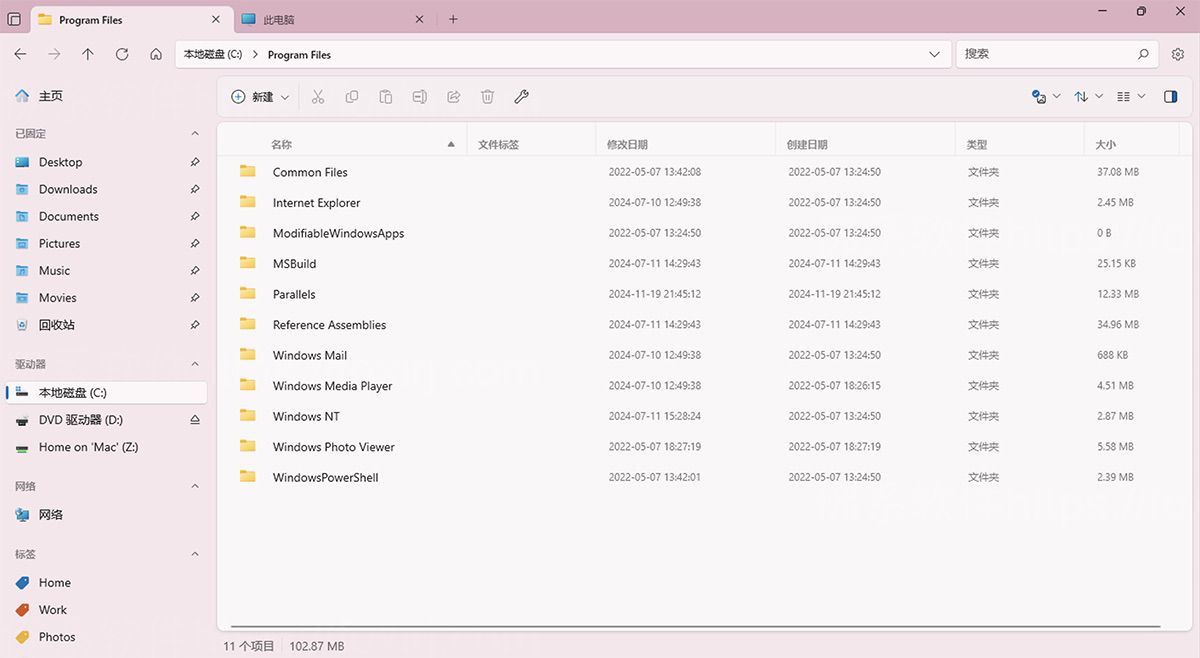Screen dimensions: 1200x658
Task: Click the Paste icon in the toolbar
Action: click(385, 96)
